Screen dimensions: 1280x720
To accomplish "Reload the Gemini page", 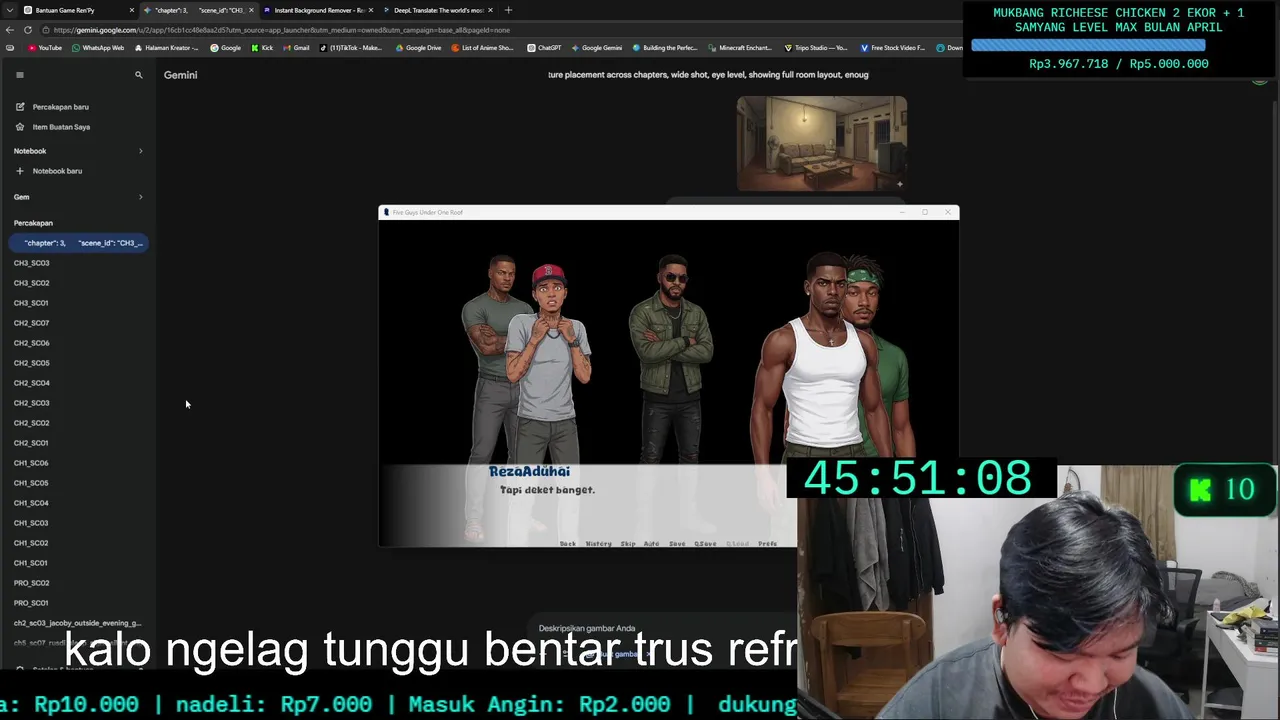I will point(28,30).
